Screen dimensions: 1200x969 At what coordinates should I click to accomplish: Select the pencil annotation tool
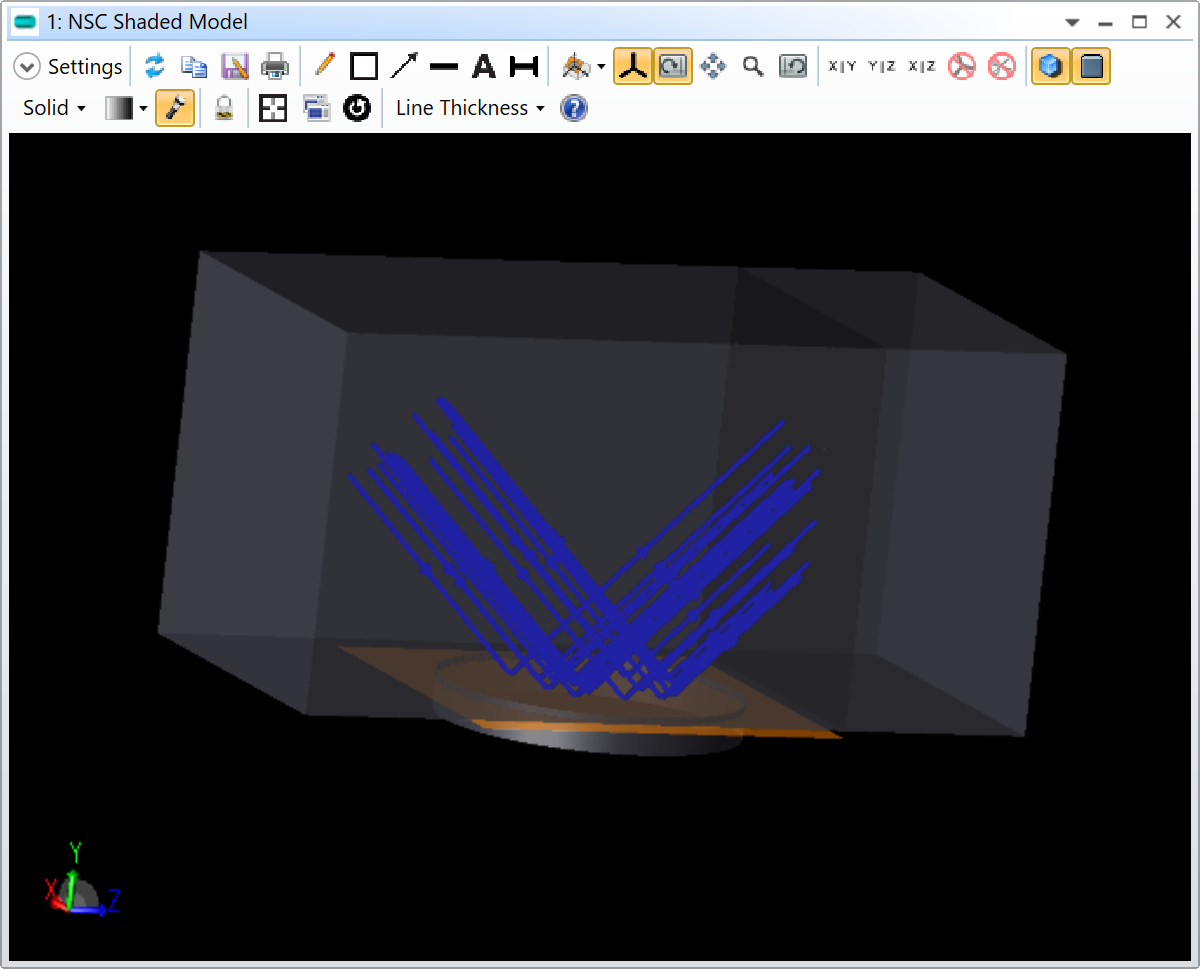point(324,67)
